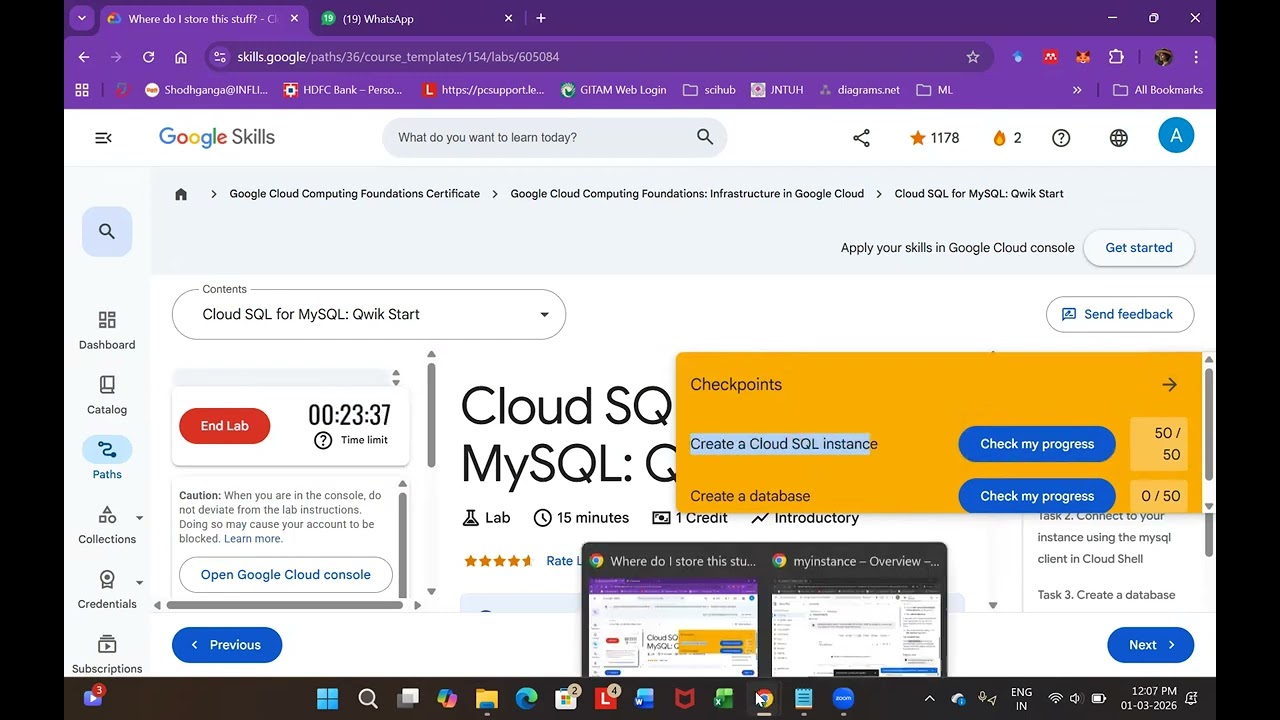This screenshot has width=1280, height=720.
Task: Click the time limit help icon
Action: [x=323, y=440]
